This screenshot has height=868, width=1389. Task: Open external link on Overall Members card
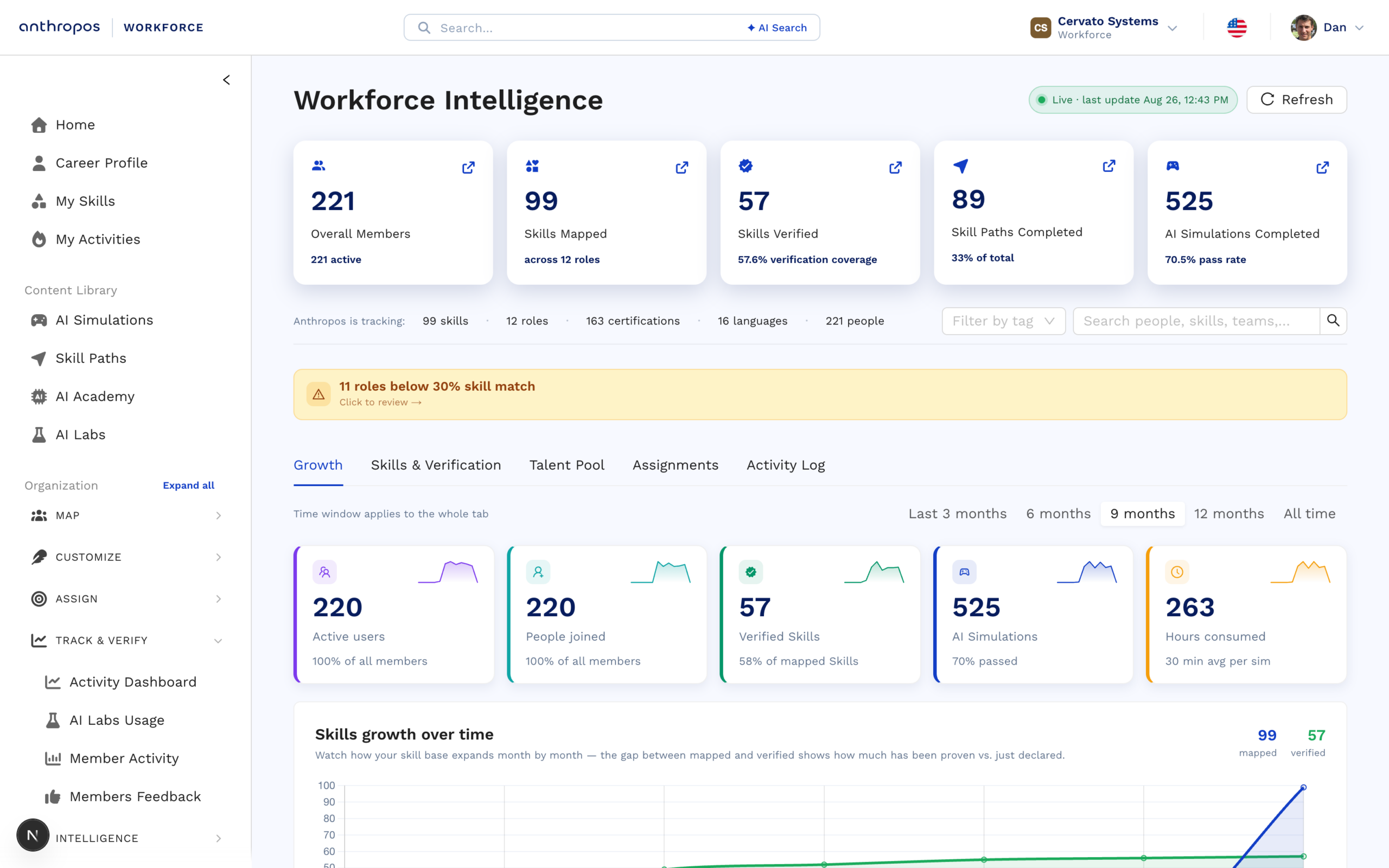click(x=468, y=167)
